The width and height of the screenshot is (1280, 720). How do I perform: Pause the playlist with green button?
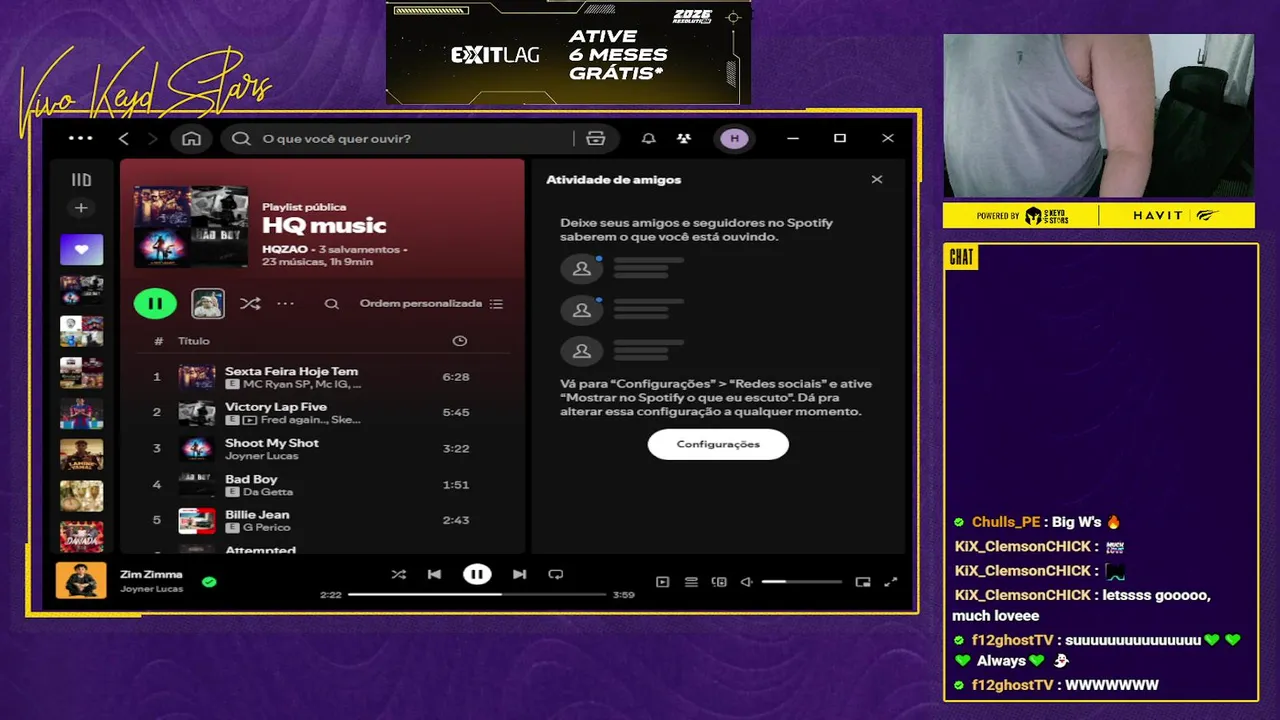(x=155, y=303)
